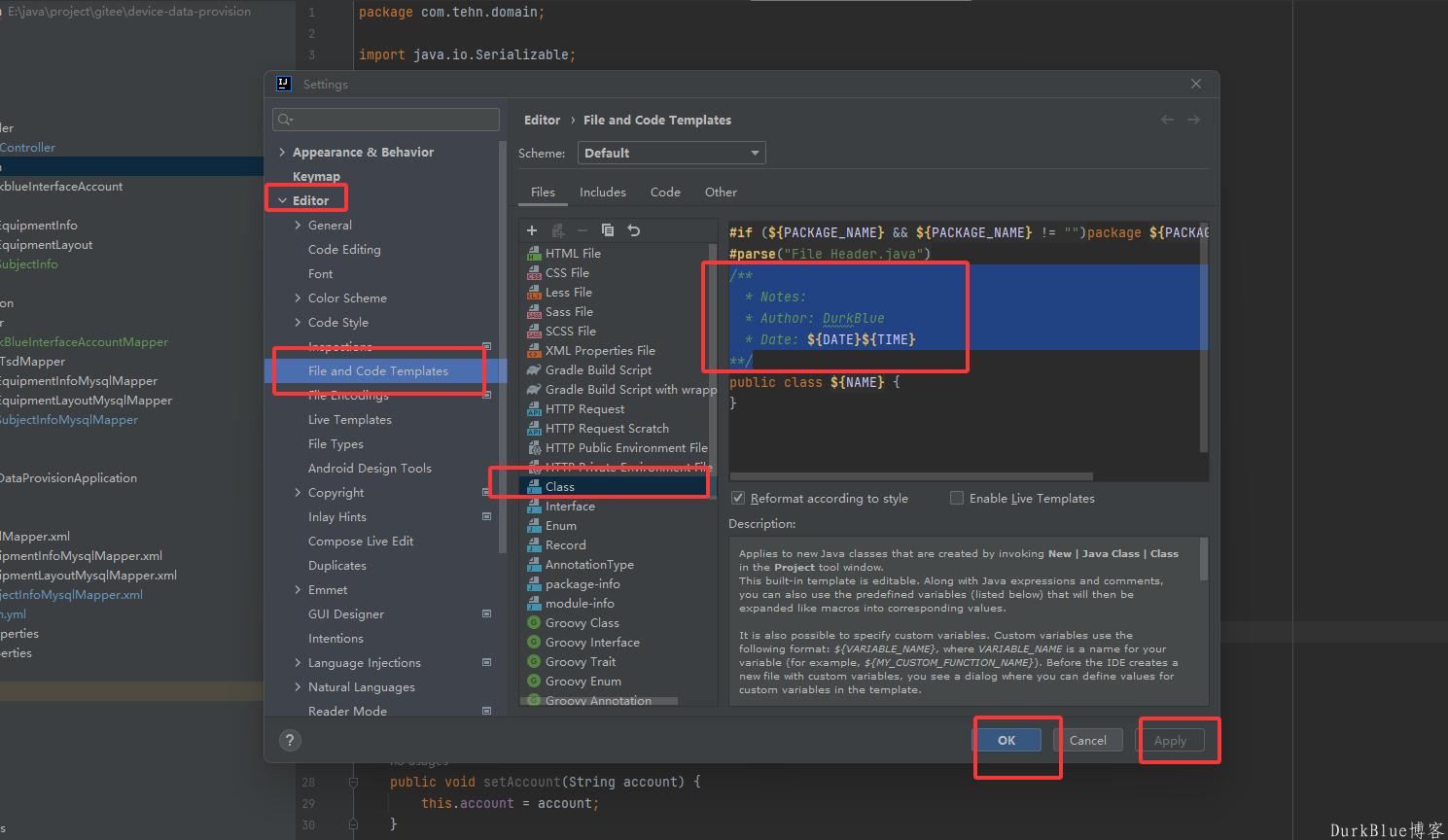The width and height of the screenshot is (1448, 840).
Task: Uncheck Reformat according to style
Action: click(x=738, y=498)
